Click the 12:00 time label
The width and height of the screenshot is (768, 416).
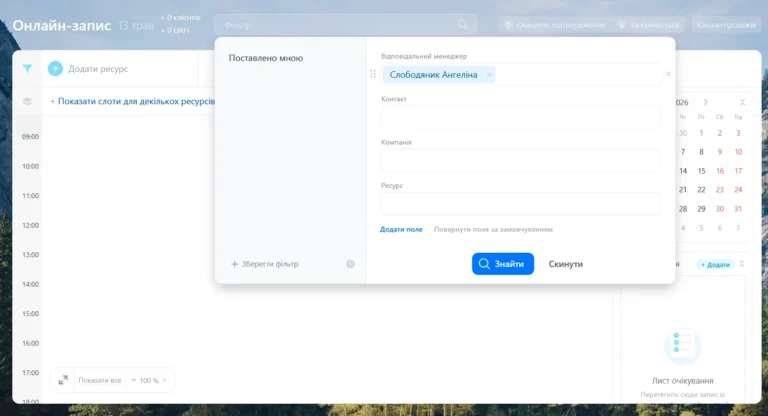coord(30,225)
